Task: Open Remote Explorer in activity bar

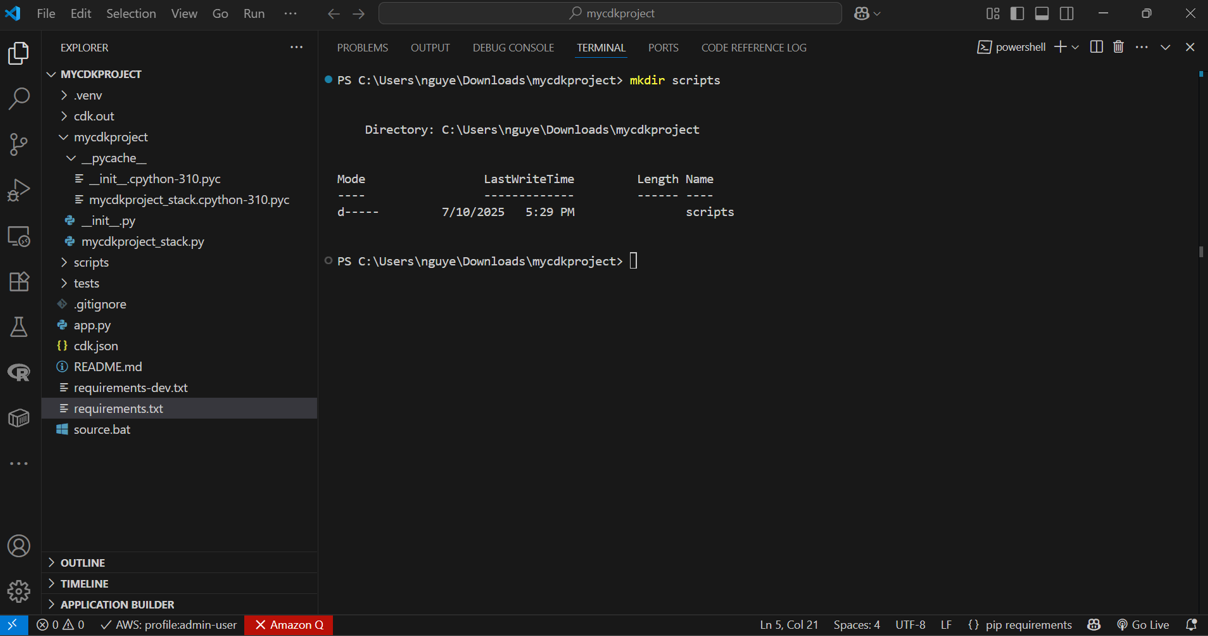Action: (19, 236)
